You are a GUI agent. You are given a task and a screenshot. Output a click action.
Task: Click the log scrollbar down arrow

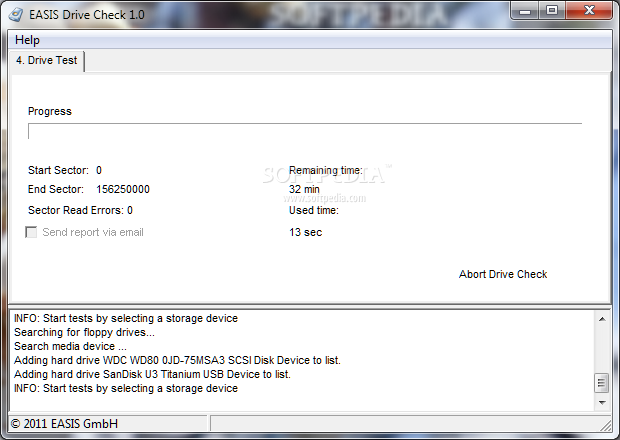[602, 402]
